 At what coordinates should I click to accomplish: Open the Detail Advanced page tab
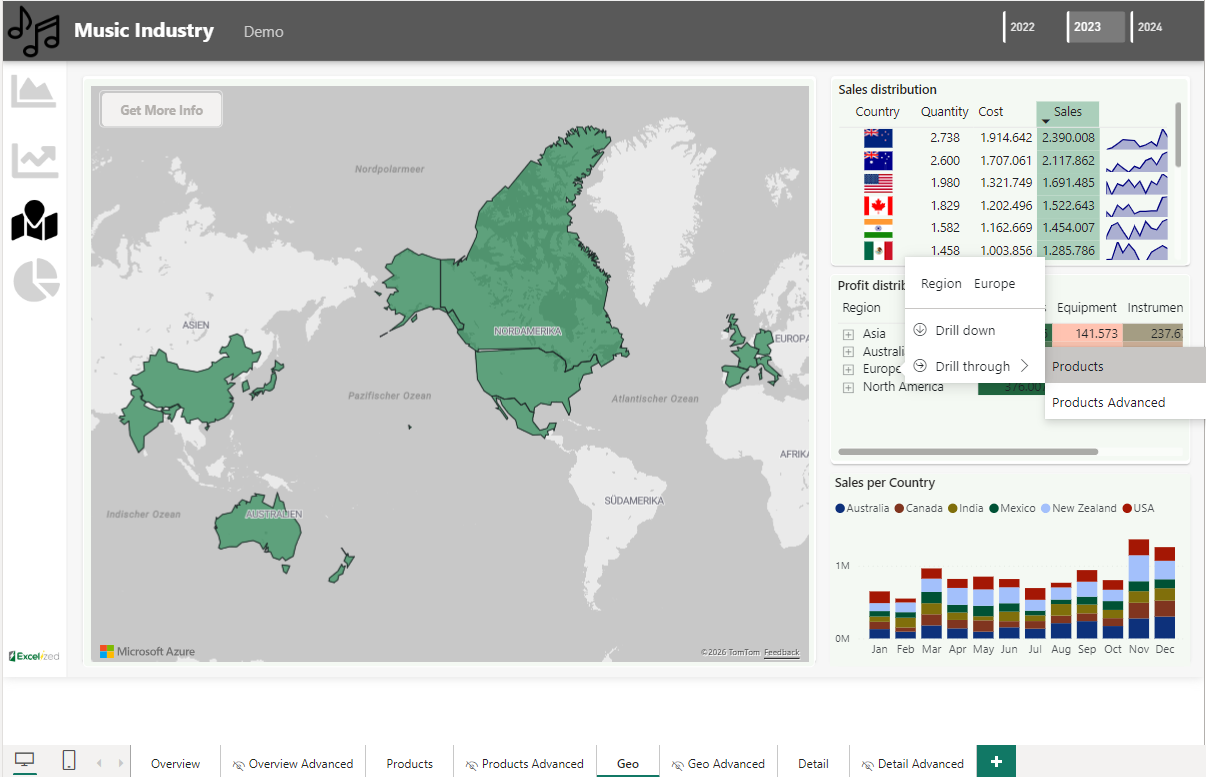pos(912,763)
